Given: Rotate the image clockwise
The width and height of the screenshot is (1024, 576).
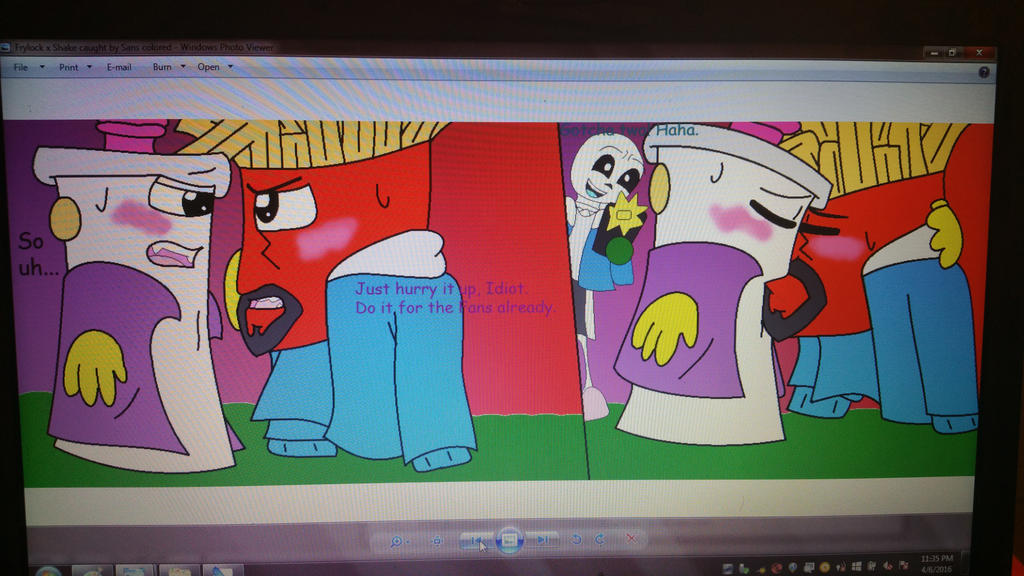Looking at the screenshot, I should pos(600,539).
